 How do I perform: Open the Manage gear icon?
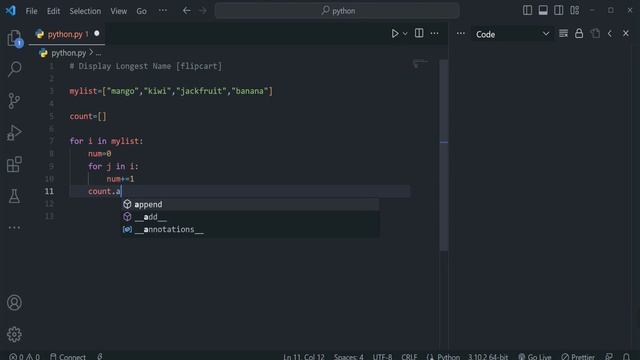[x=14, y=334]
